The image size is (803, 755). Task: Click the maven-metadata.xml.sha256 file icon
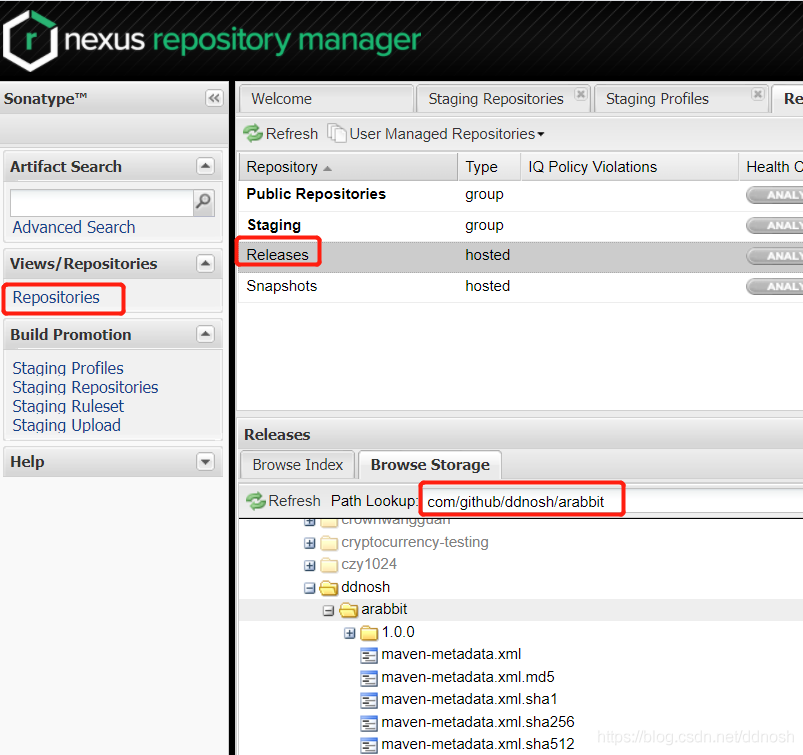[369, 723]
